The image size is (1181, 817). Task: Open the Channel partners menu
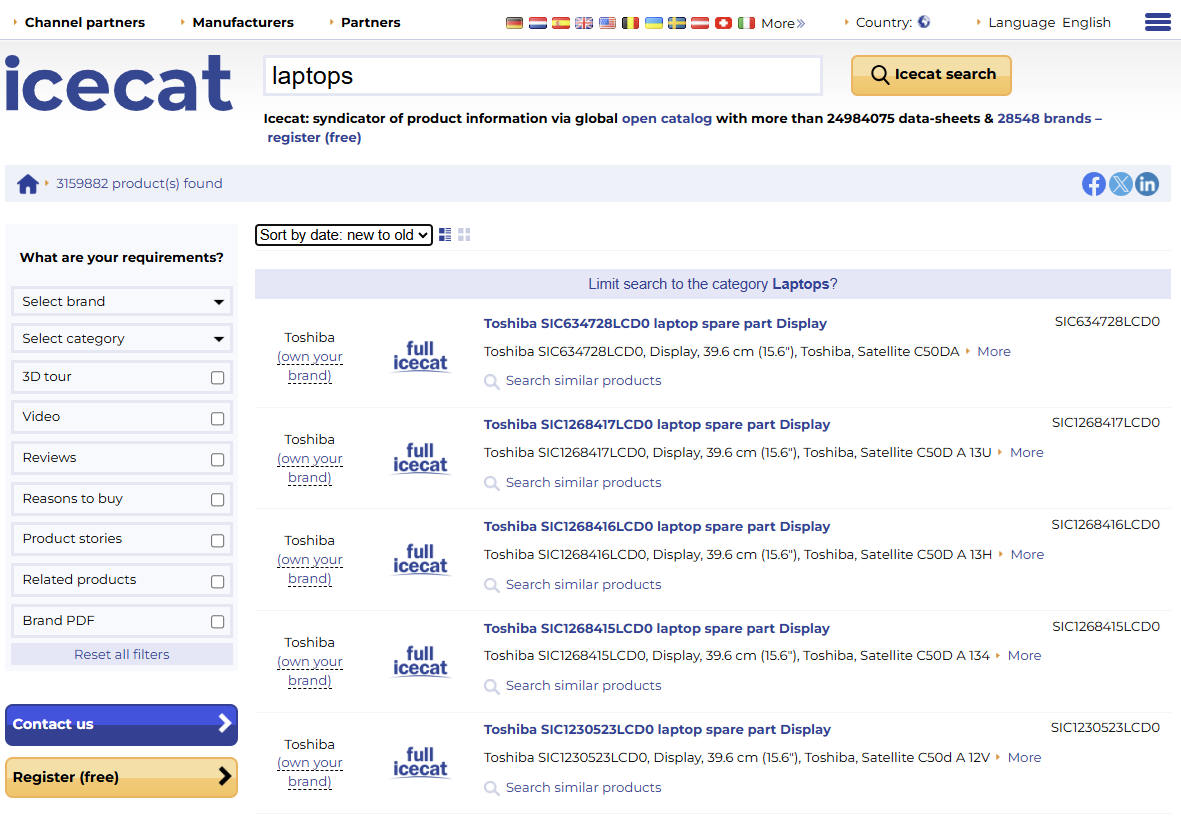(x=85, y=22)
